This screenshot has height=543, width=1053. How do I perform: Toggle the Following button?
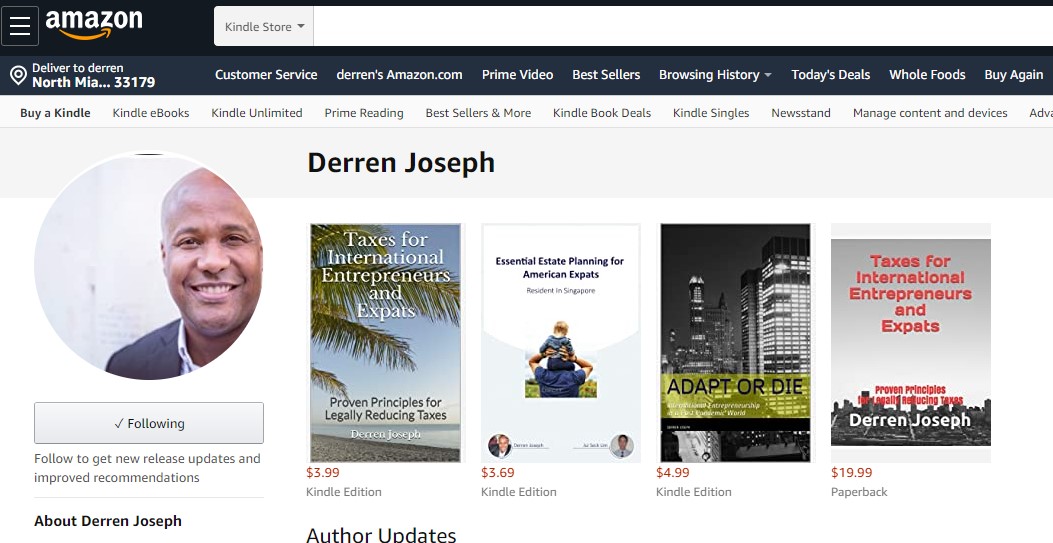coord(149,423)
